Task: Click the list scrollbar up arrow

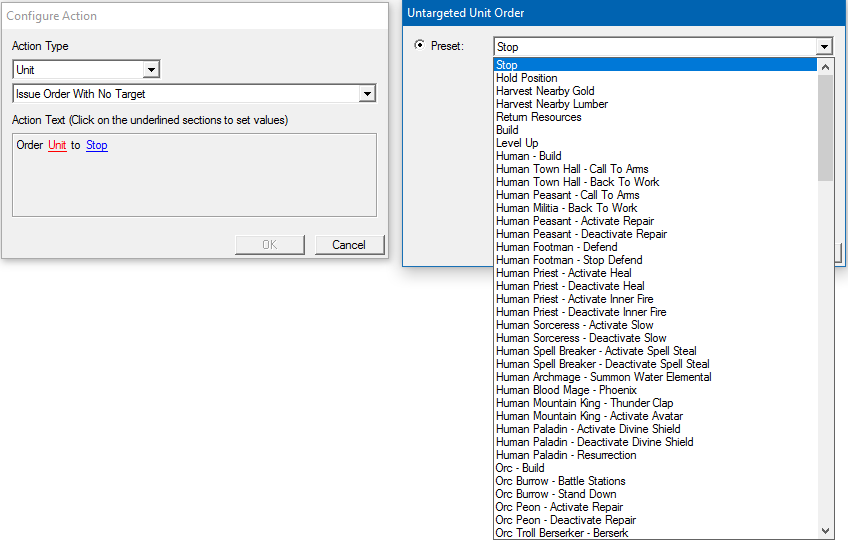Action: (x=825, y=67)
